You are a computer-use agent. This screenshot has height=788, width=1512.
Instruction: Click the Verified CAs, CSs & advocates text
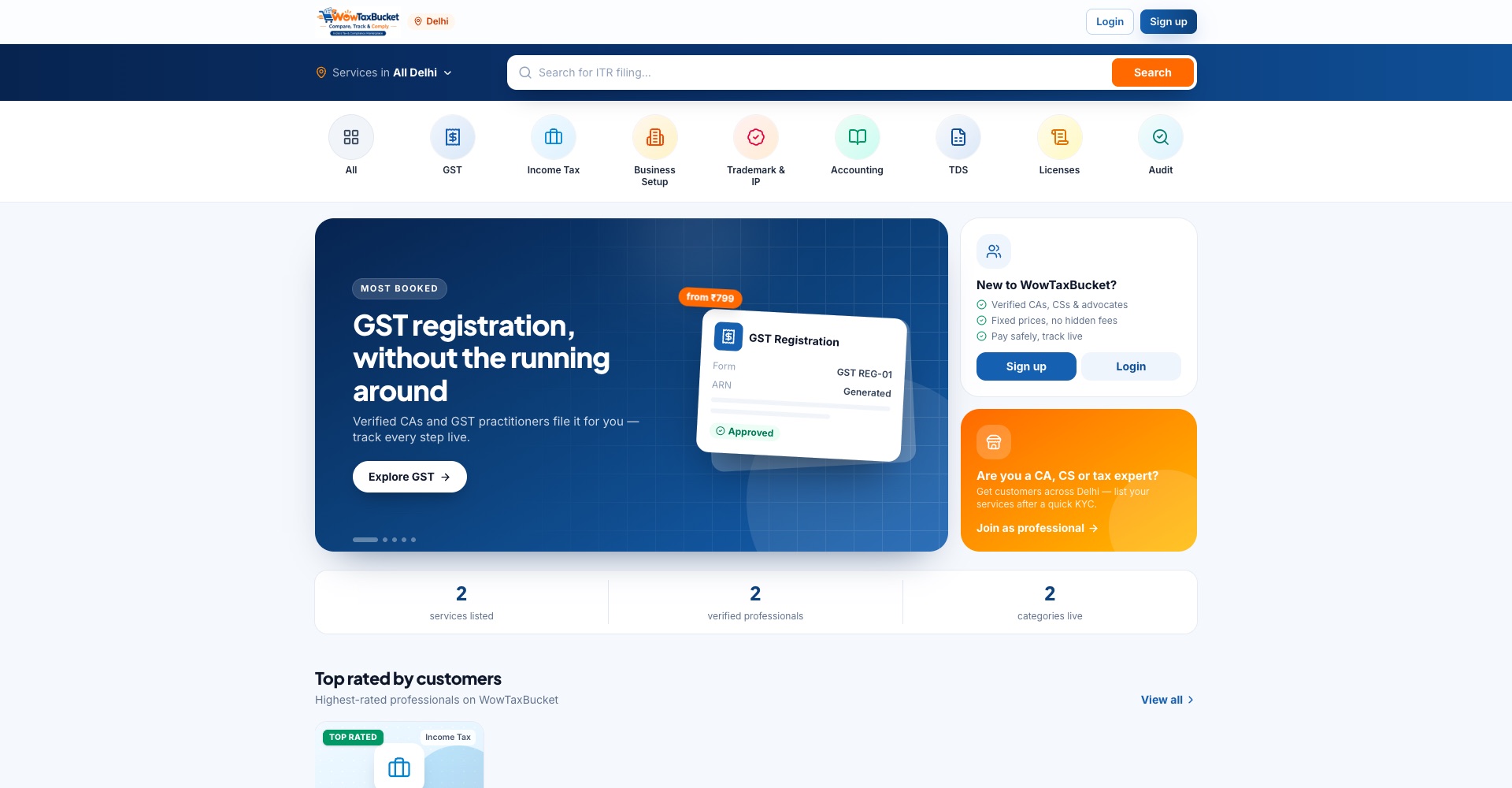point(1059,305)
